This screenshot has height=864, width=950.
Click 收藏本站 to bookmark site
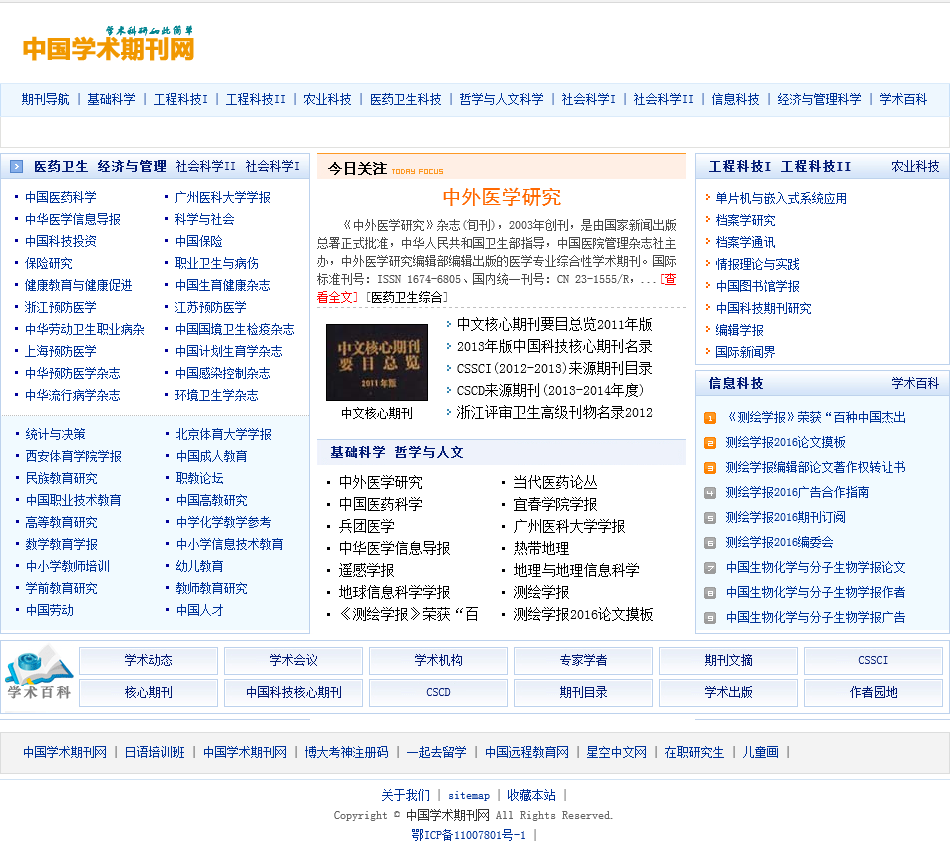coord(531,796)
